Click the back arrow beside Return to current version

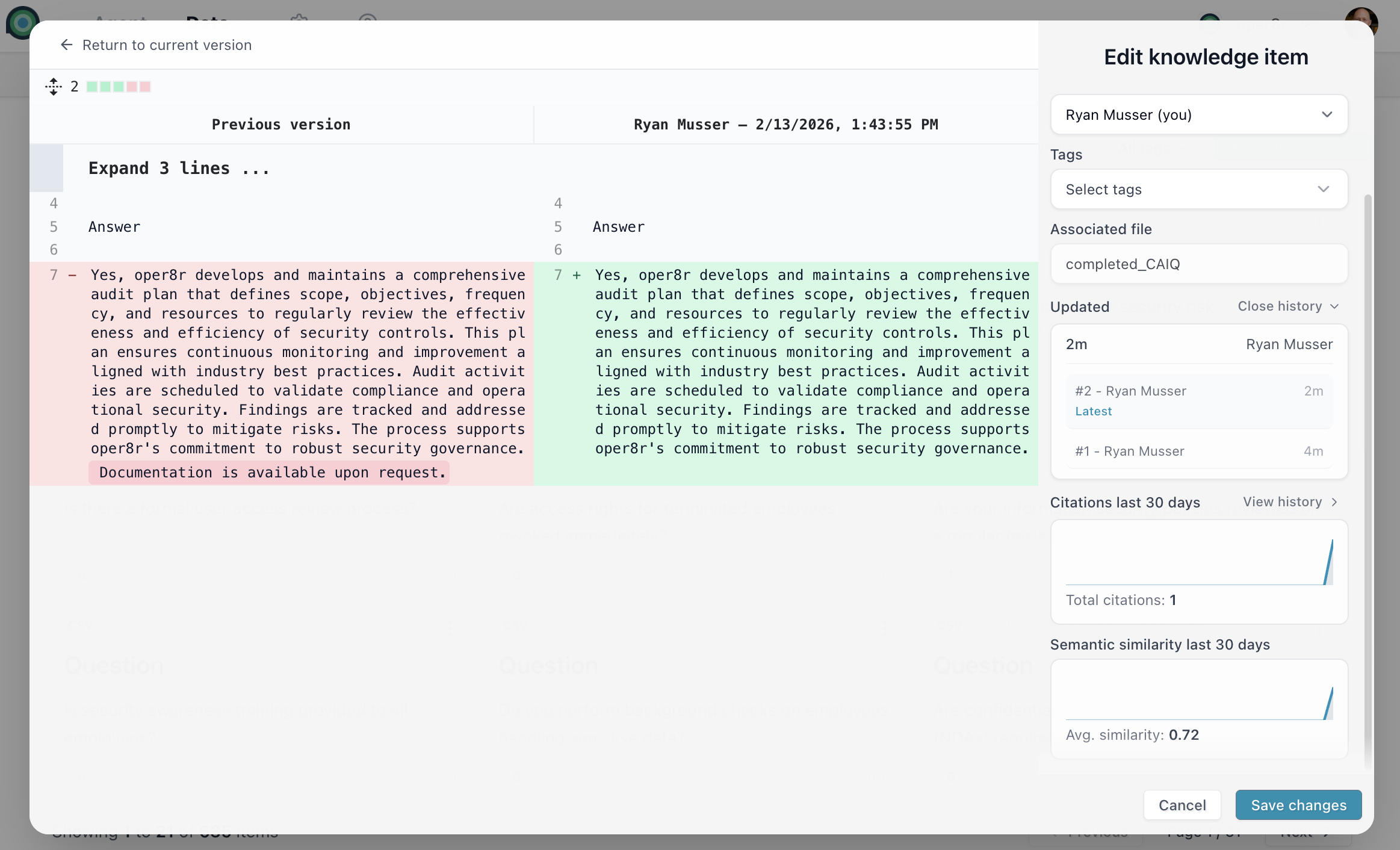(x=67, y=45)
